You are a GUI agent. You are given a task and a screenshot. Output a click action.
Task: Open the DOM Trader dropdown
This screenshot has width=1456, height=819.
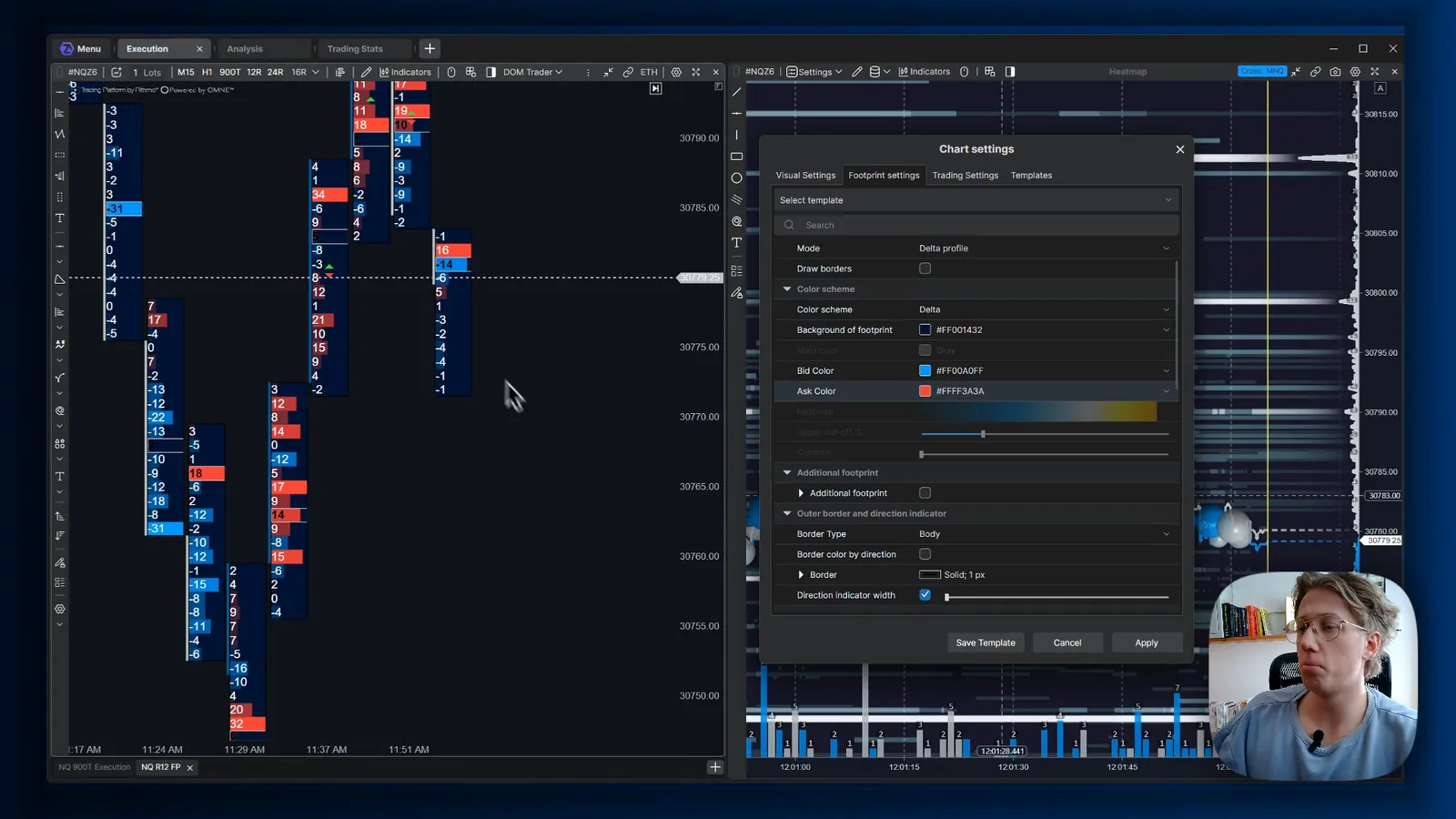click(x=532, y=72)
